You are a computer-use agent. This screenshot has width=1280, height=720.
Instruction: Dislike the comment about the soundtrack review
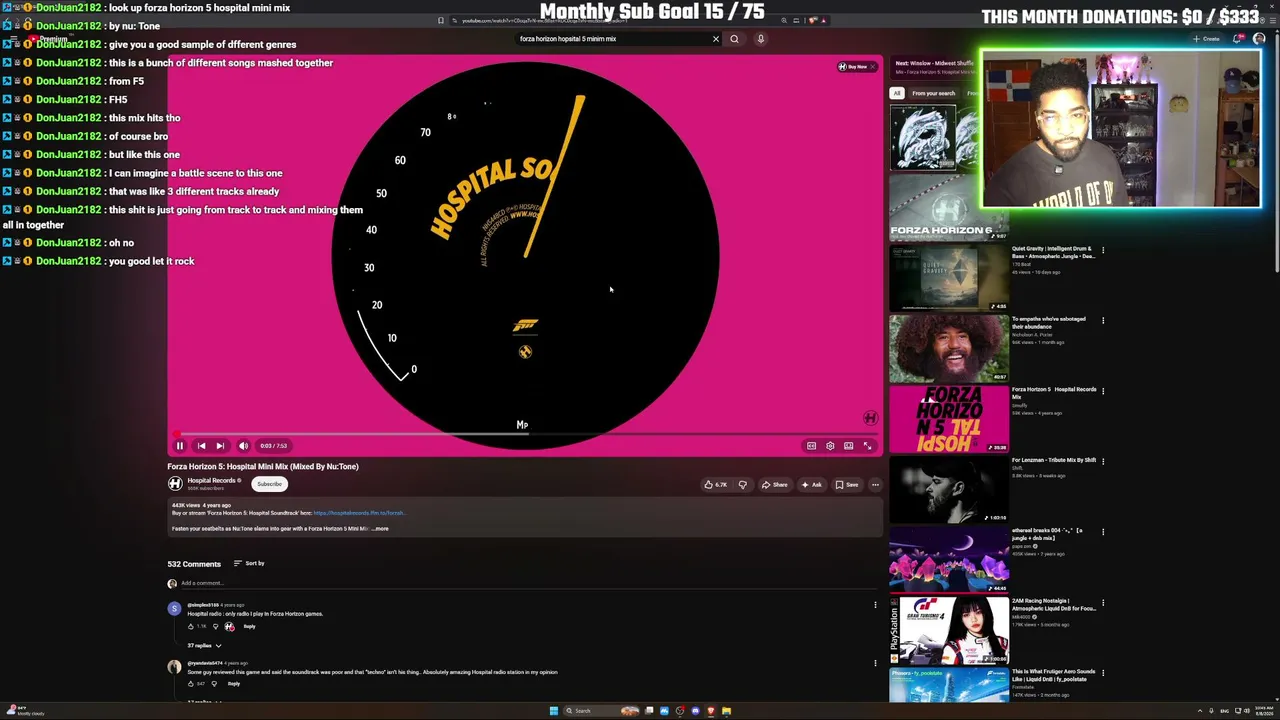click(213, 684)
